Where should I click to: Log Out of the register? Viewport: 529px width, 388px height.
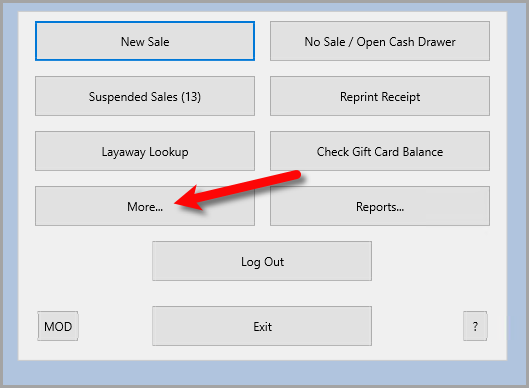(262, 261)
